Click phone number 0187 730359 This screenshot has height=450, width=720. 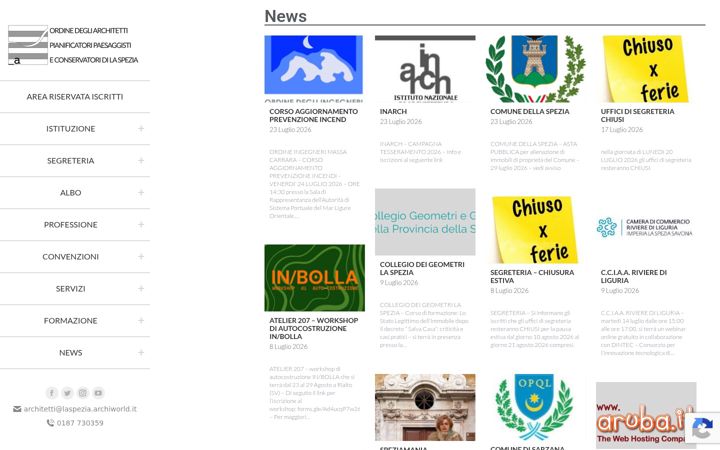80,423
